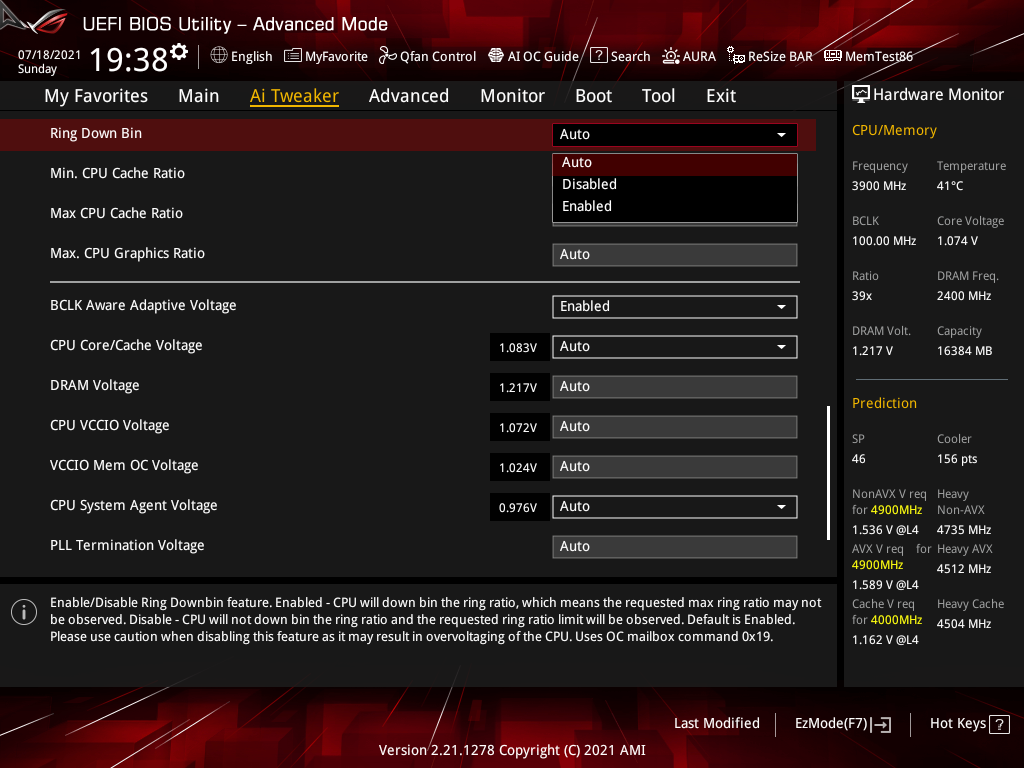1024x768 pixels.
Task: Open the Search function
Action: click(x=620, y=56)
